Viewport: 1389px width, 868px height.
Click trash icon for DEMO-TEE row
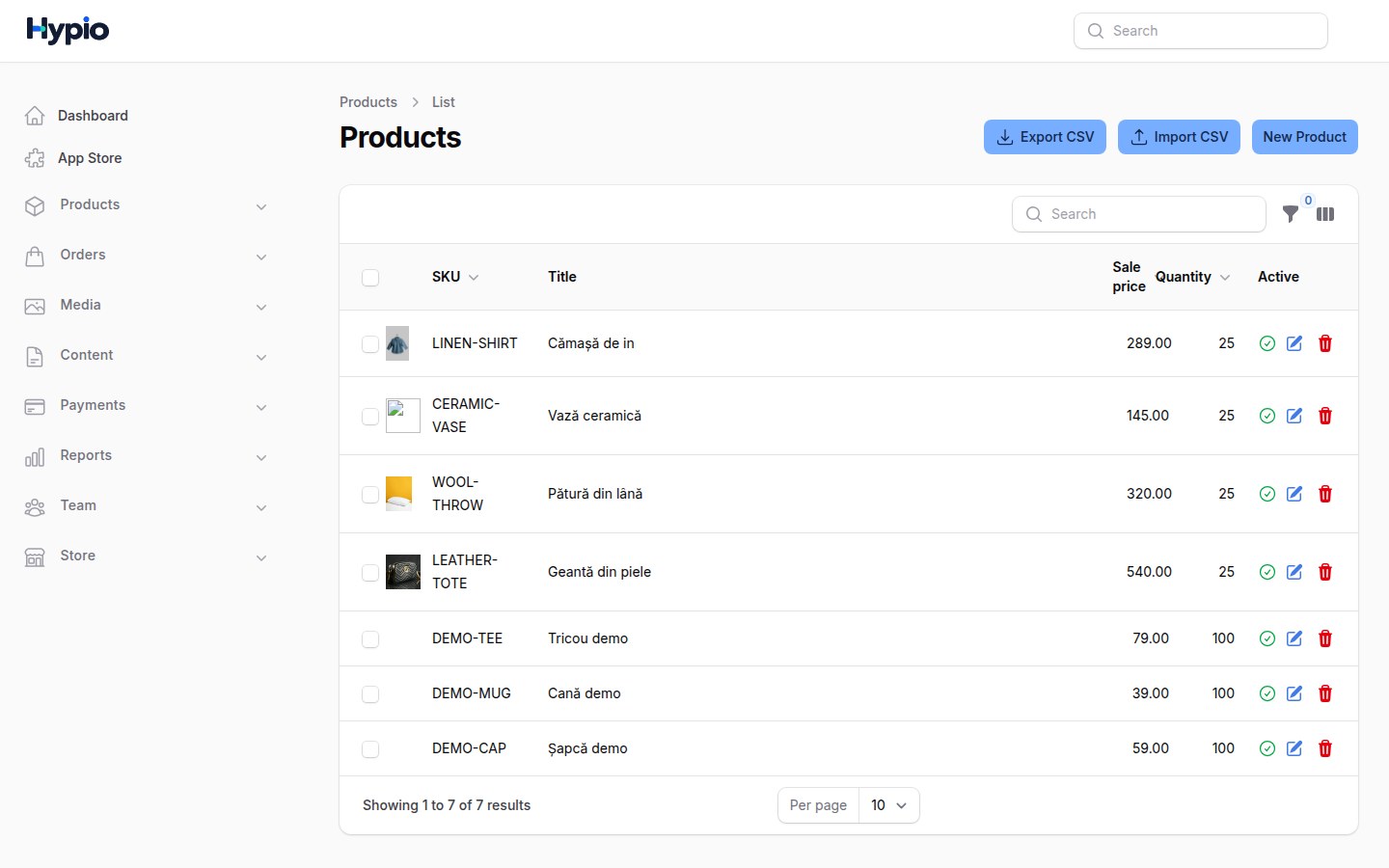coord(1325,638)
